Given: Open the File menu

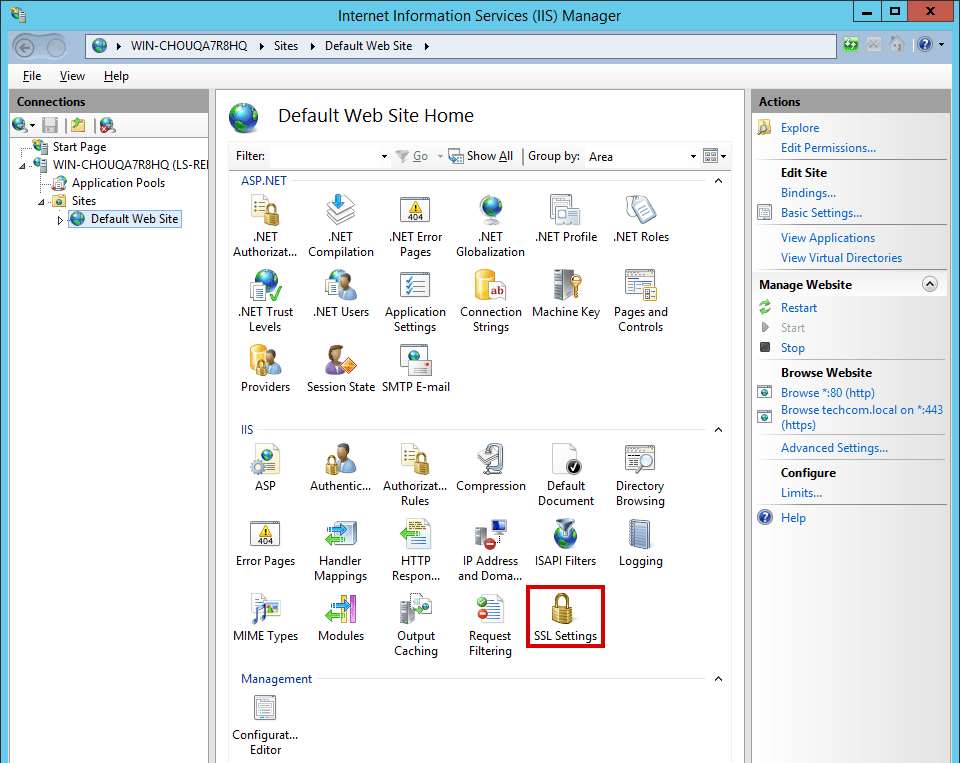Looking at the screenshot, I should pyautogui.click(x=32, y=76).
